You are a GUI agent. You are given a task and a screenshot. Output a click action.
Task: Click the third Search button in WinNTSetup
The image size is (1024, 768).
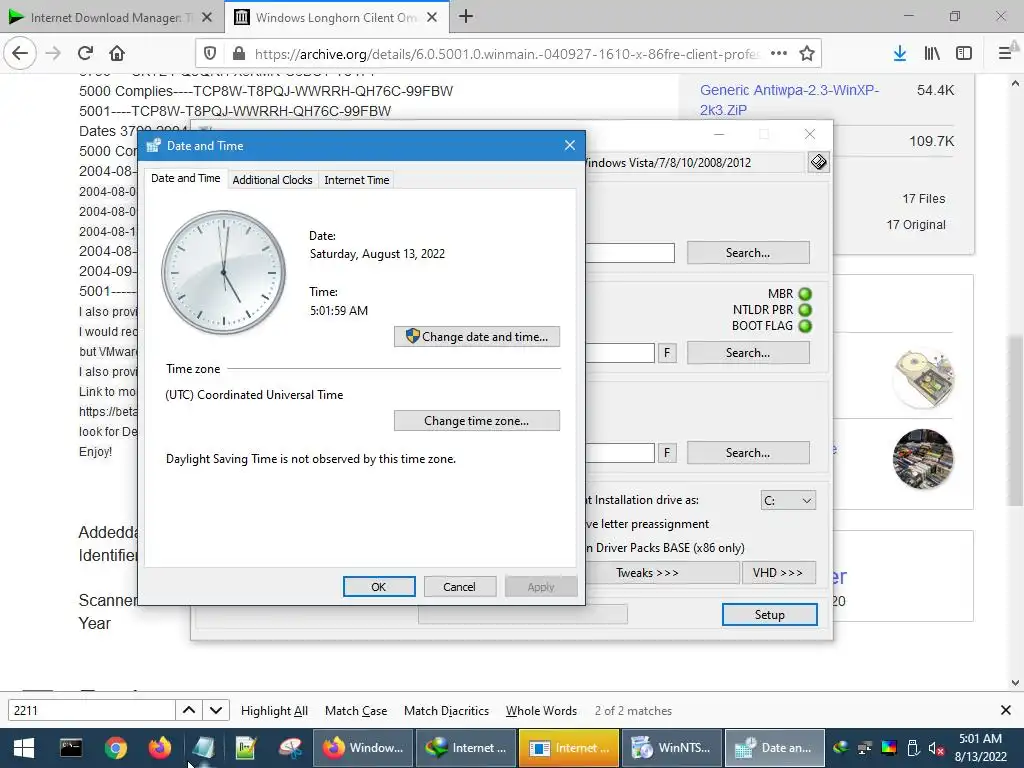[x=748, y=453]
